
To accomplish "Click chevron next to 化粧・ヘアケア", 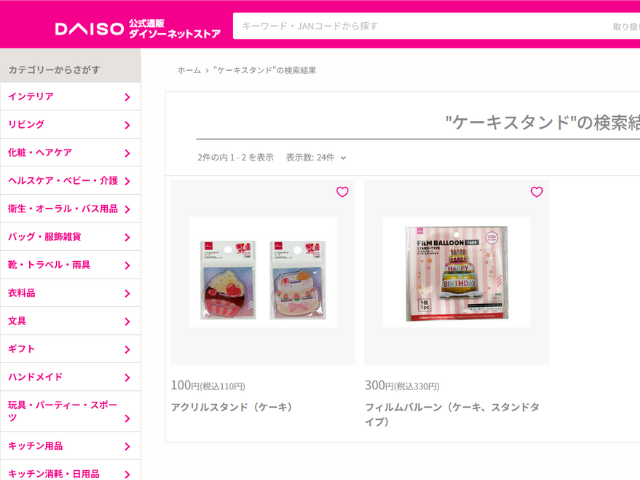I will click(127, 153).
